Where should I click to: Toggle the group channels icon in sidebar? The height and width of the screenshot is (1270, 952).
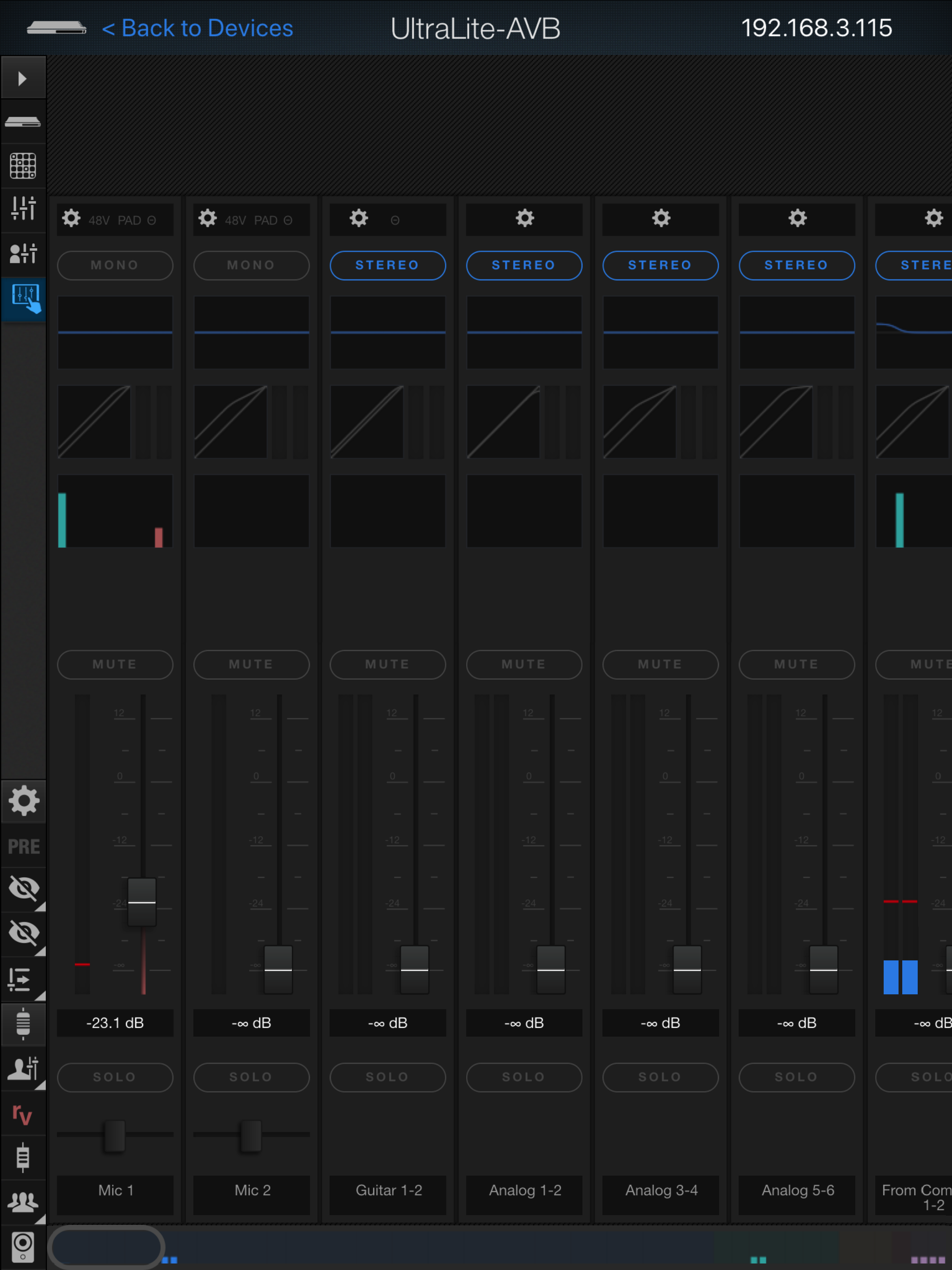click(x=23, y=1202)
